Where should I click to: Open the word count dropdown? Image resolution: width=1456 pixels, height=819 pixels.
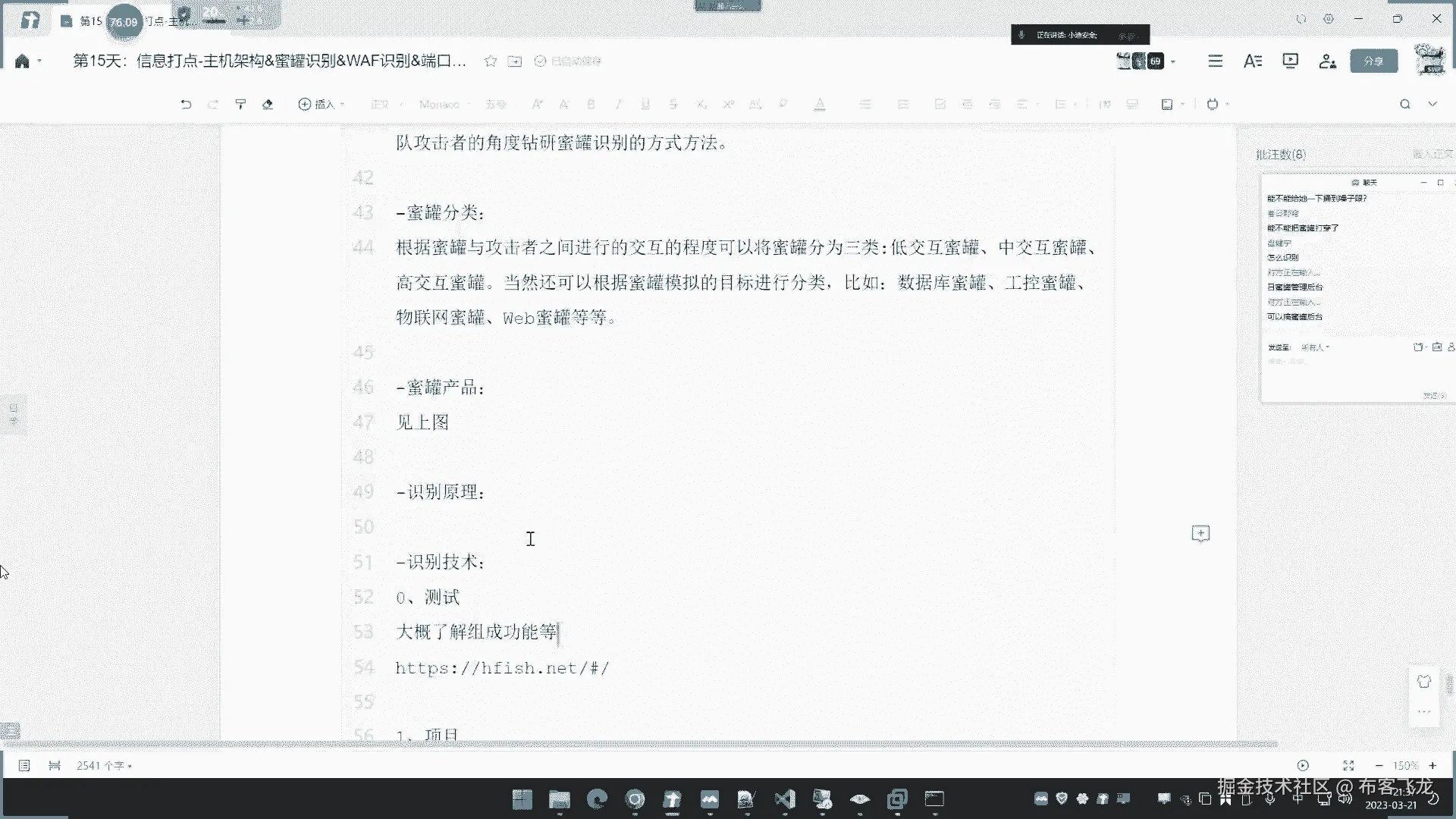(x=104, y=766)
